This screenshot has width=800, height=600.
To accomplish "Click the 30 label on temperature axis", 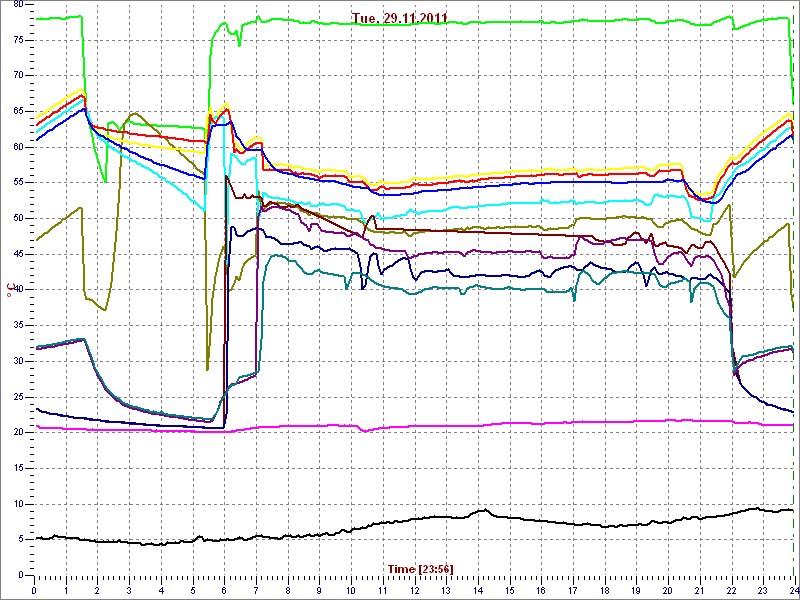I will click(x=18, y=362).
